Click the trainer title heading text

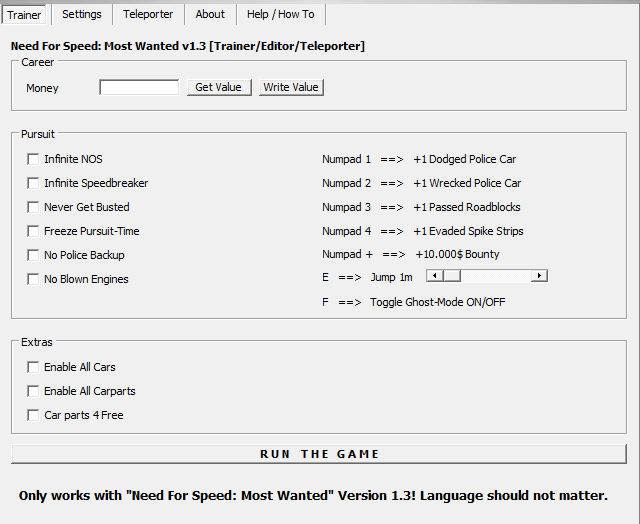click(x=188, y=46)
